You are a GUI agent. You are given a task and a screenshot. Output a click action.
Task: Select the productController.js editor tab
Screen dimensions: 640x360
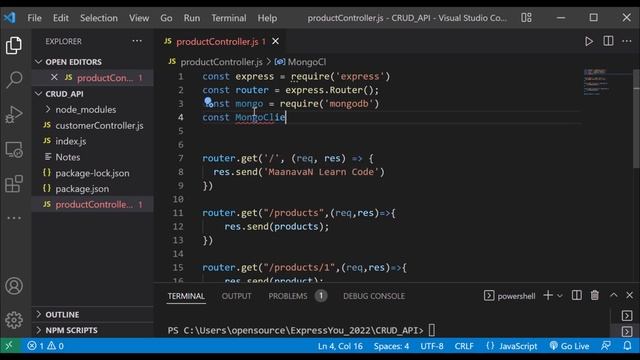point(220,41)
